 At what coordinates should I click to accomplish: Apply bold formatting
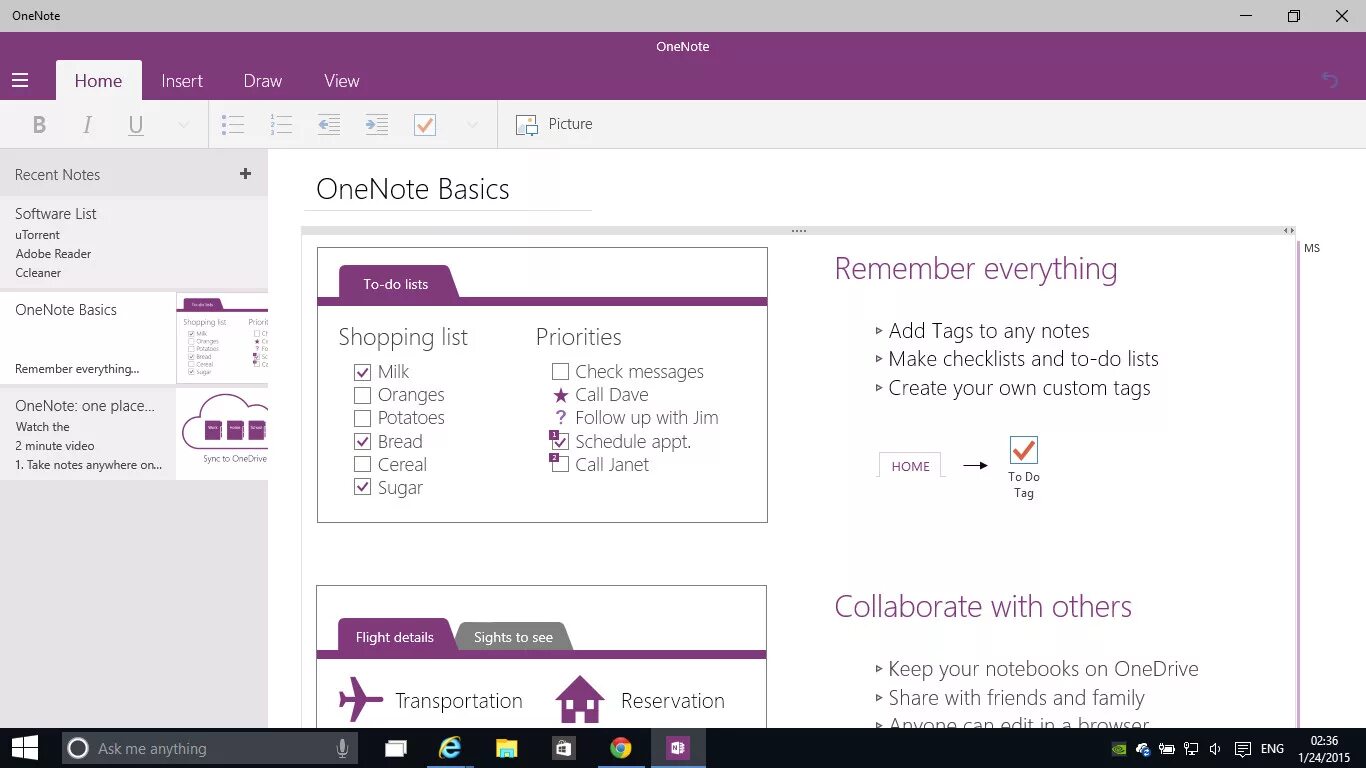[39, 125]
